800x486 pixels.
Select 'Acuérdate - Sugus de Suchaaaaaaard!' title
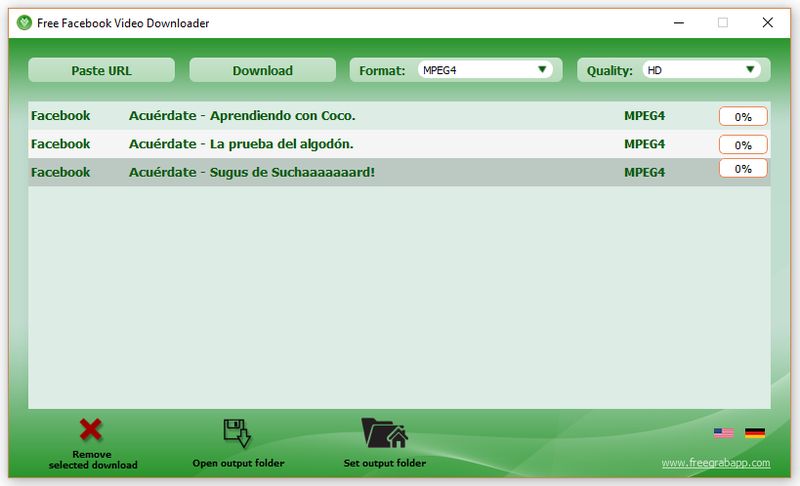pyautogui.click(x=252, y=172)
